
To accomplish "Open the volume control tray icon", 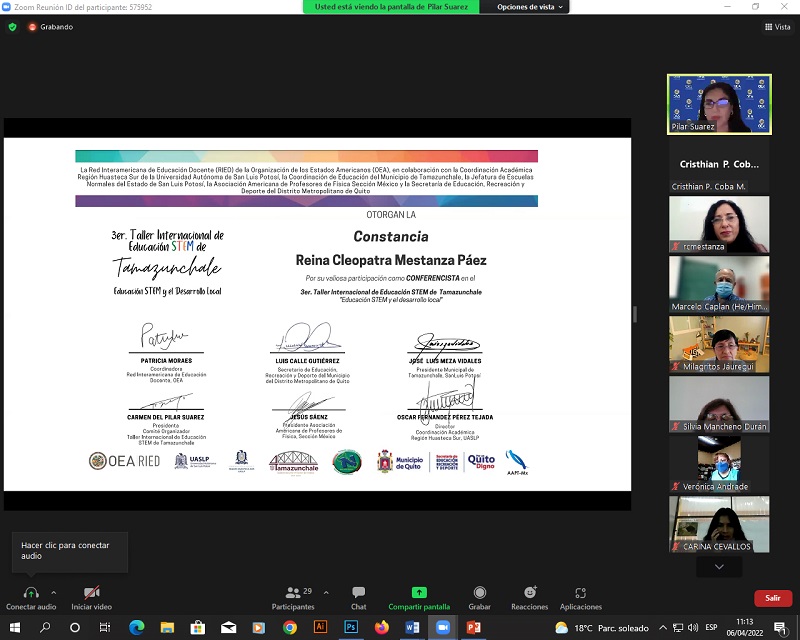I will click(693, 628).
